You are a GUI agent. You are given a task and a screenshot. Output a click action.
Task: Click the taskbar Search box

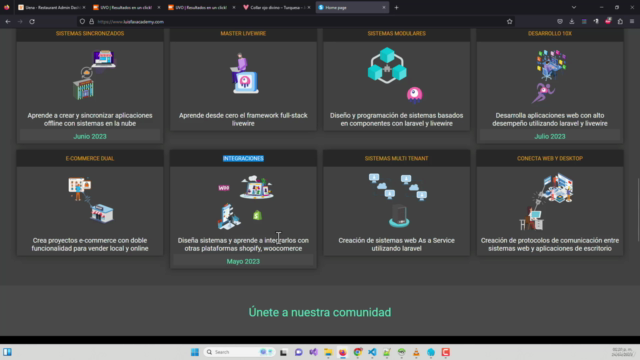(x=239, y=352)
